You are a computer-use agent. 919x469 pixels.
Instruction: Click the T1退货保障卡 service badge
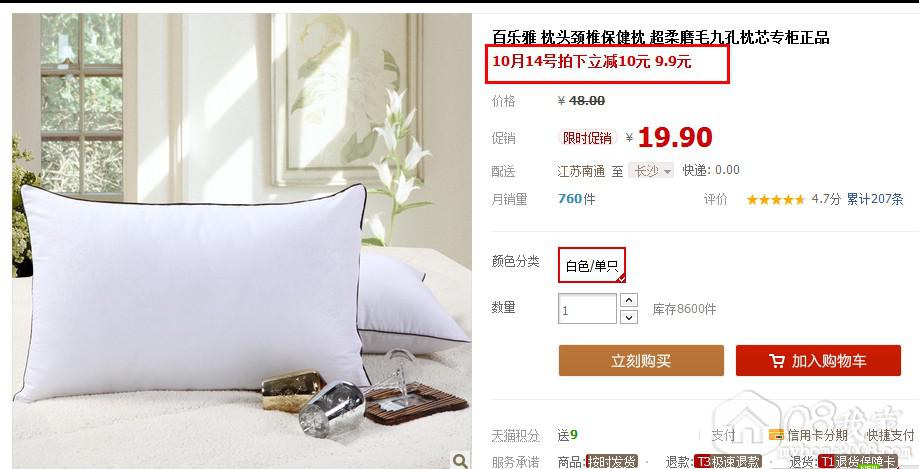857,461
